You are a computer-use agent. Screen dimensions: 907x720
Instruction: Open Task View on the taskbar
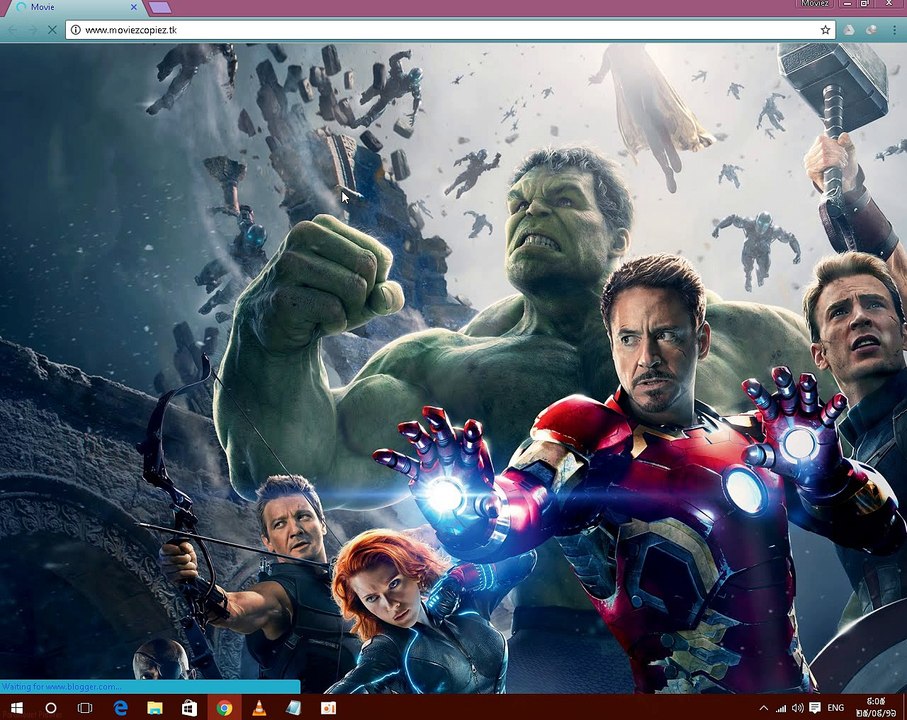[x=85, y=708]
